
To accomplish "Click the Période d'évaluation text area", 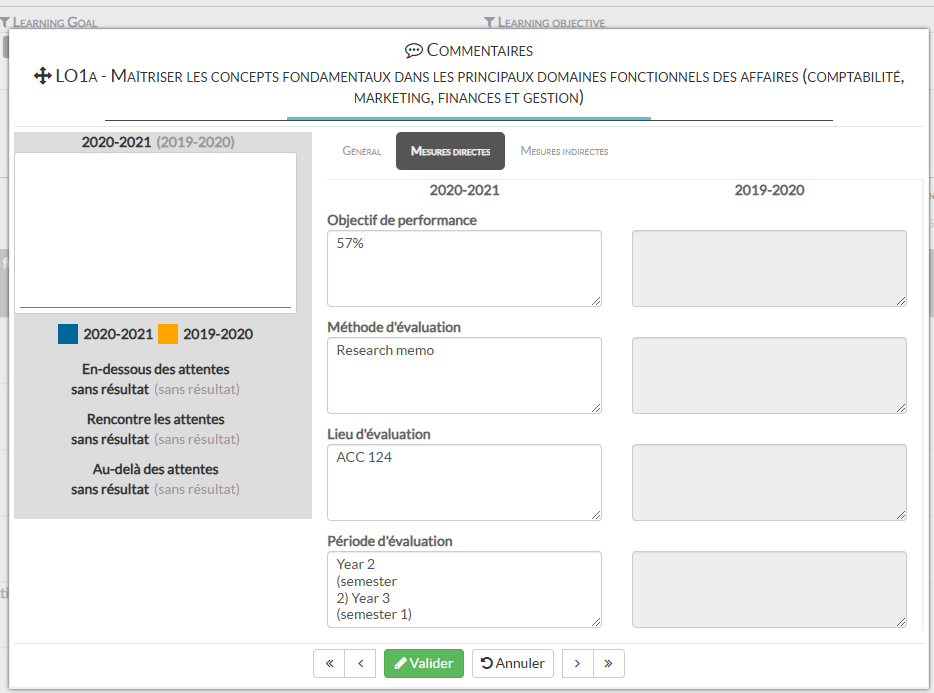I will [464, 589].
